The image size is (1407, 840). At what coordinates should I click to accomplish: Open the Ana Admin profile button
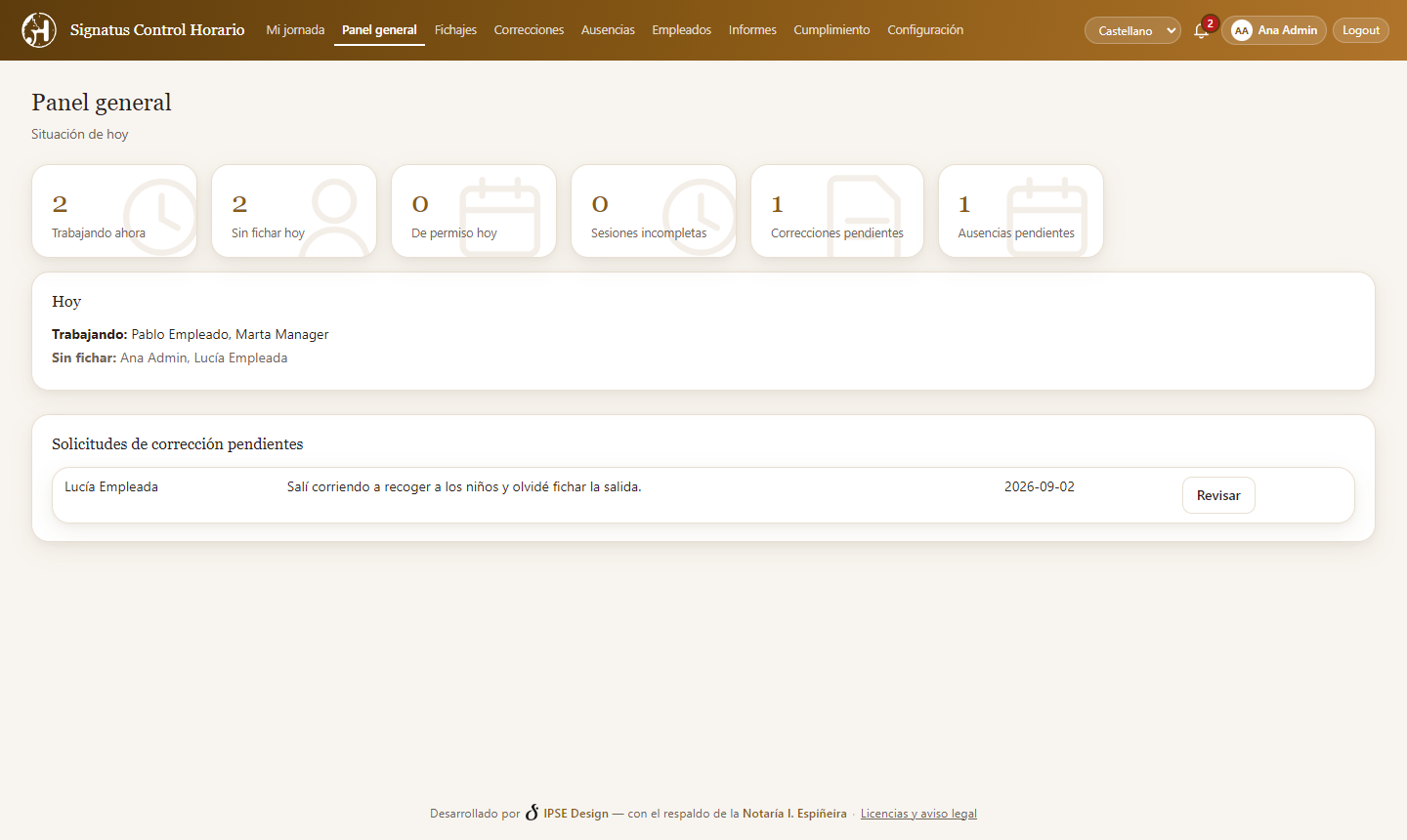point(1274,30)
